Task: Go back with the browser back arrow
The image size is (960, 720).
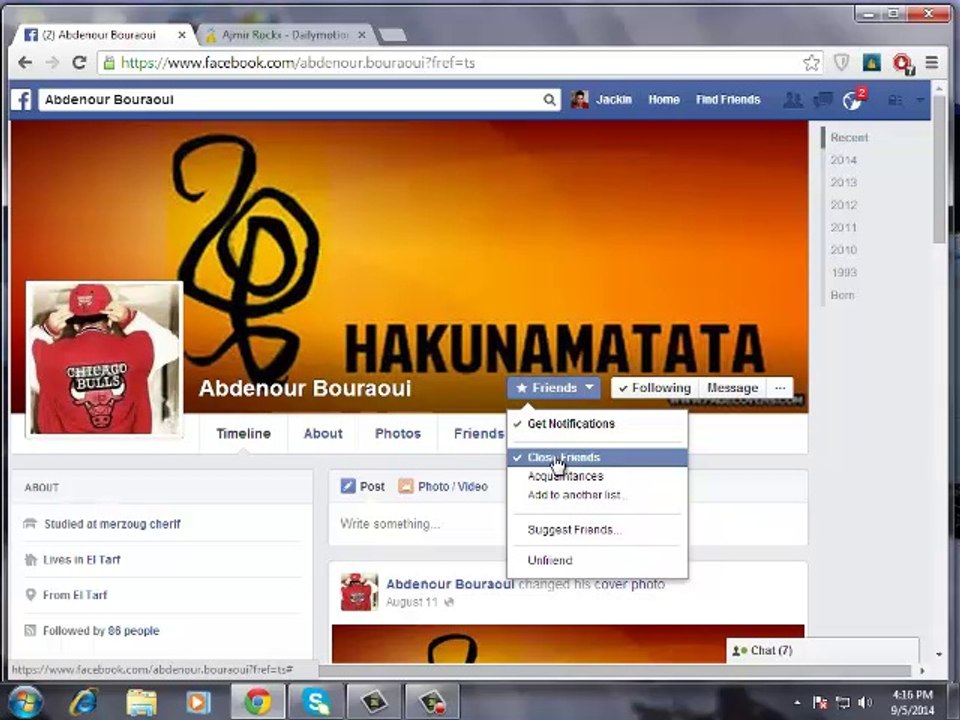Action: pyautogui.click(x=24, y=62)
